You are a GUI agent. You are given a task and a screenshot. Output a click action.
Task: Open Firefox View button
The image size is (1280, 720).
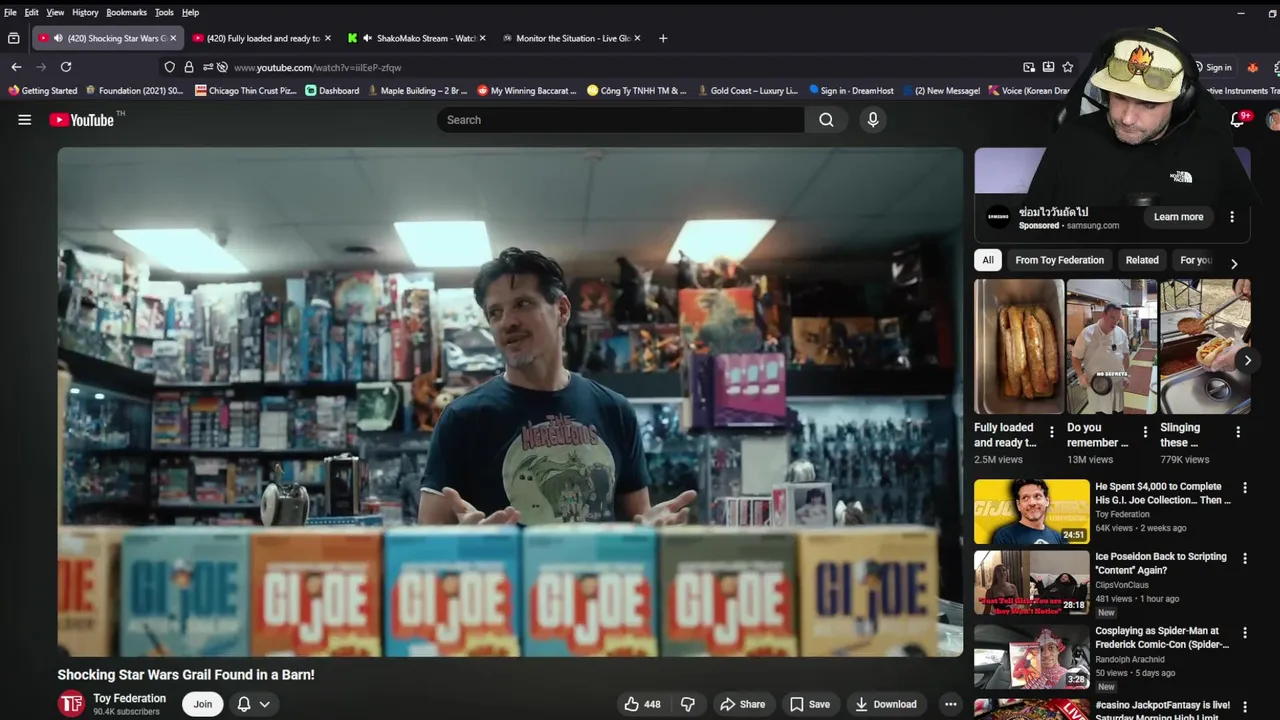pyautogui.click(x=13, y=38)
